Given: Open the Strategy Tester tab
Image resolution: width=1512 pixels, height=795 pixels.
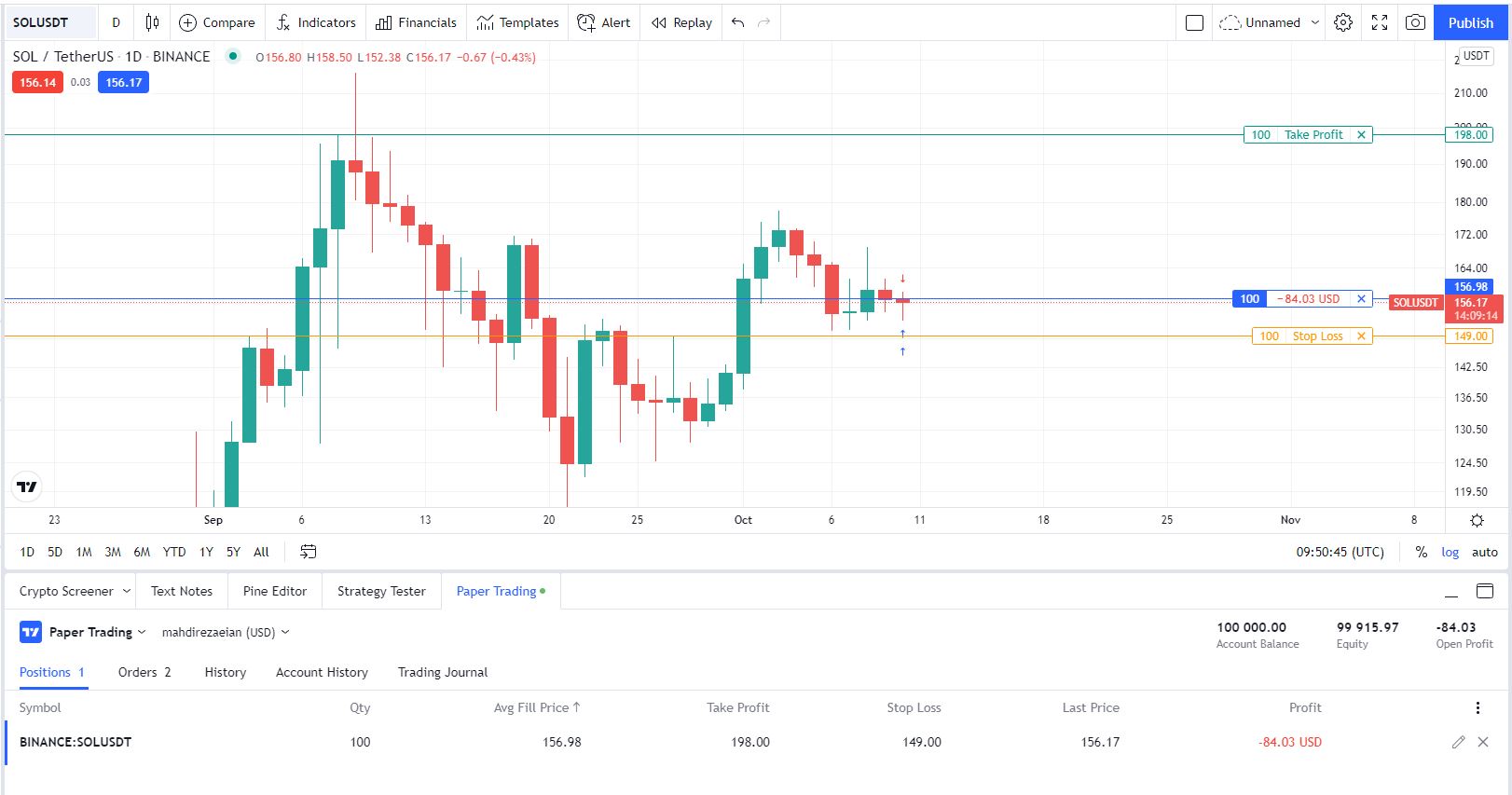Looking at the screenshot, I should pyautogui.click(x=381, y=591).
